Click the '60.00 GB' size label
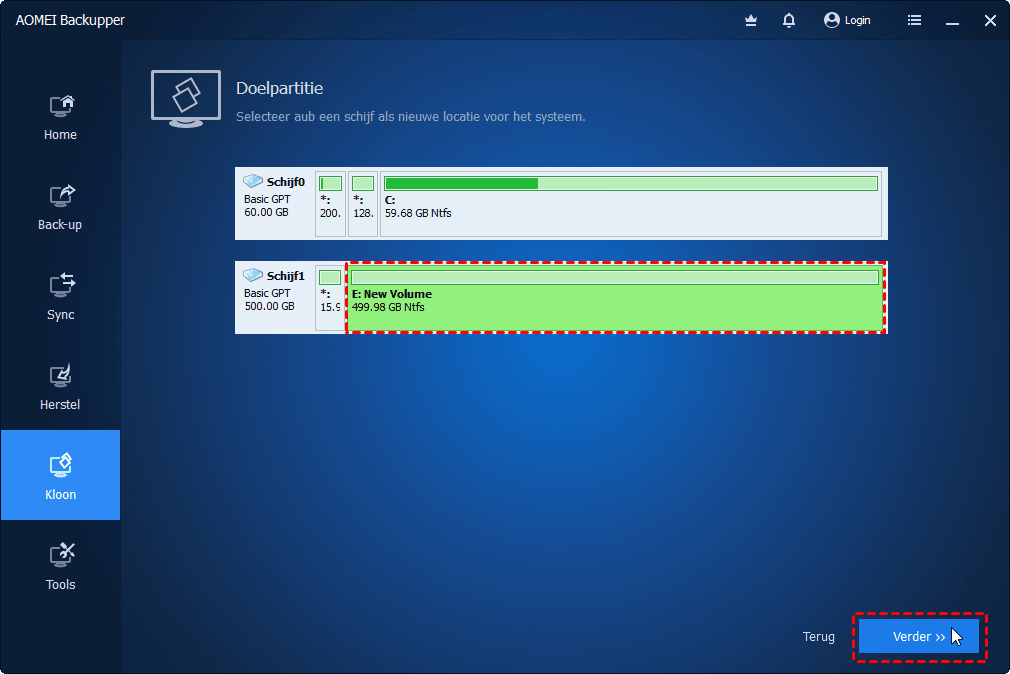Image resolution: width=1010 pixels, height=674 pixels. 266,213
